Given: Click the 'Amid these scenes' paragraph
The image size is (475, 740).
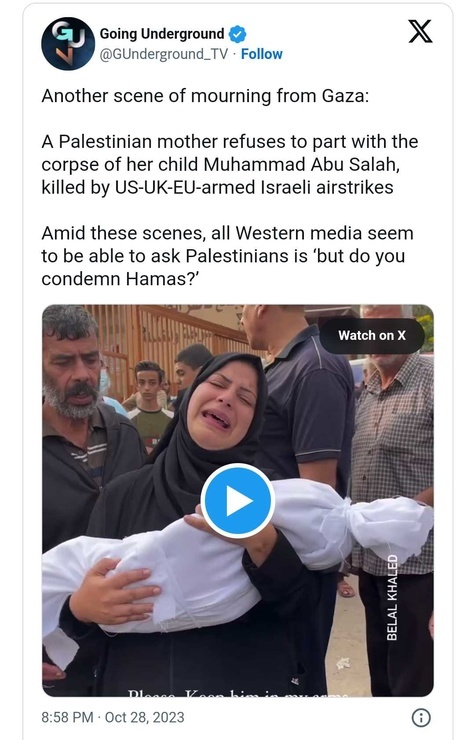Looking at the screenshot, I should [x=227, y=256].
